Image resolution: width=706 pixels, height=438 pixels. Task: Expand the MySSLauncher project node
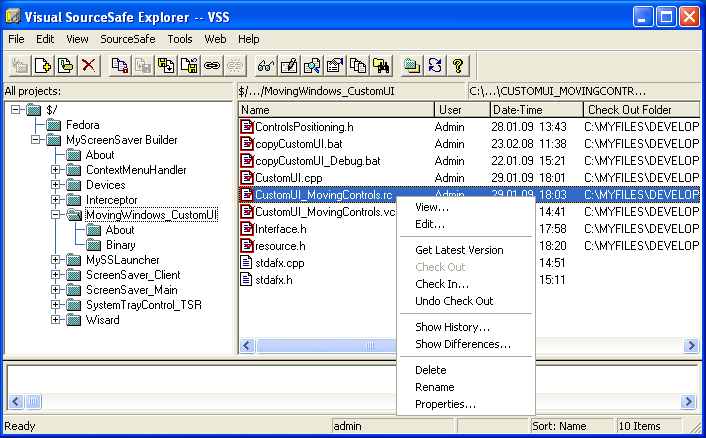tap(55, 260)
